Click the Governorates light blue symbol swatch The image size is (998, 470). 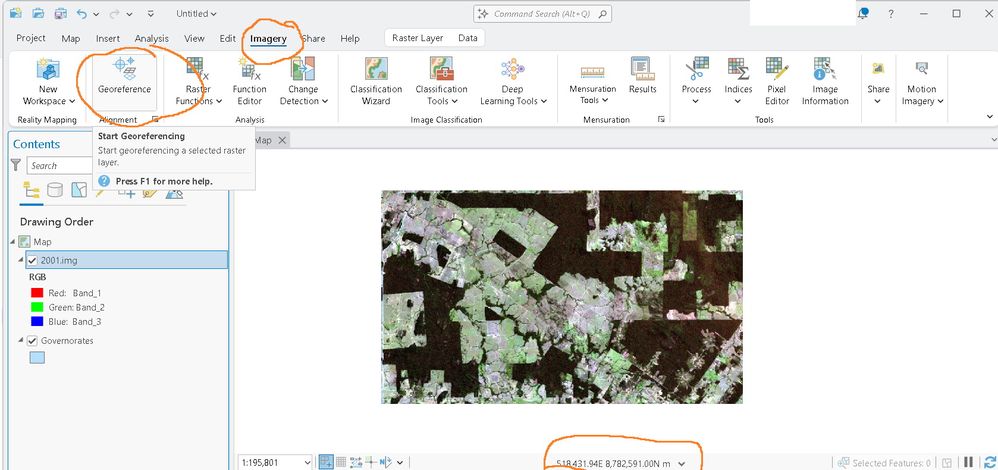[x=38, y=358]
